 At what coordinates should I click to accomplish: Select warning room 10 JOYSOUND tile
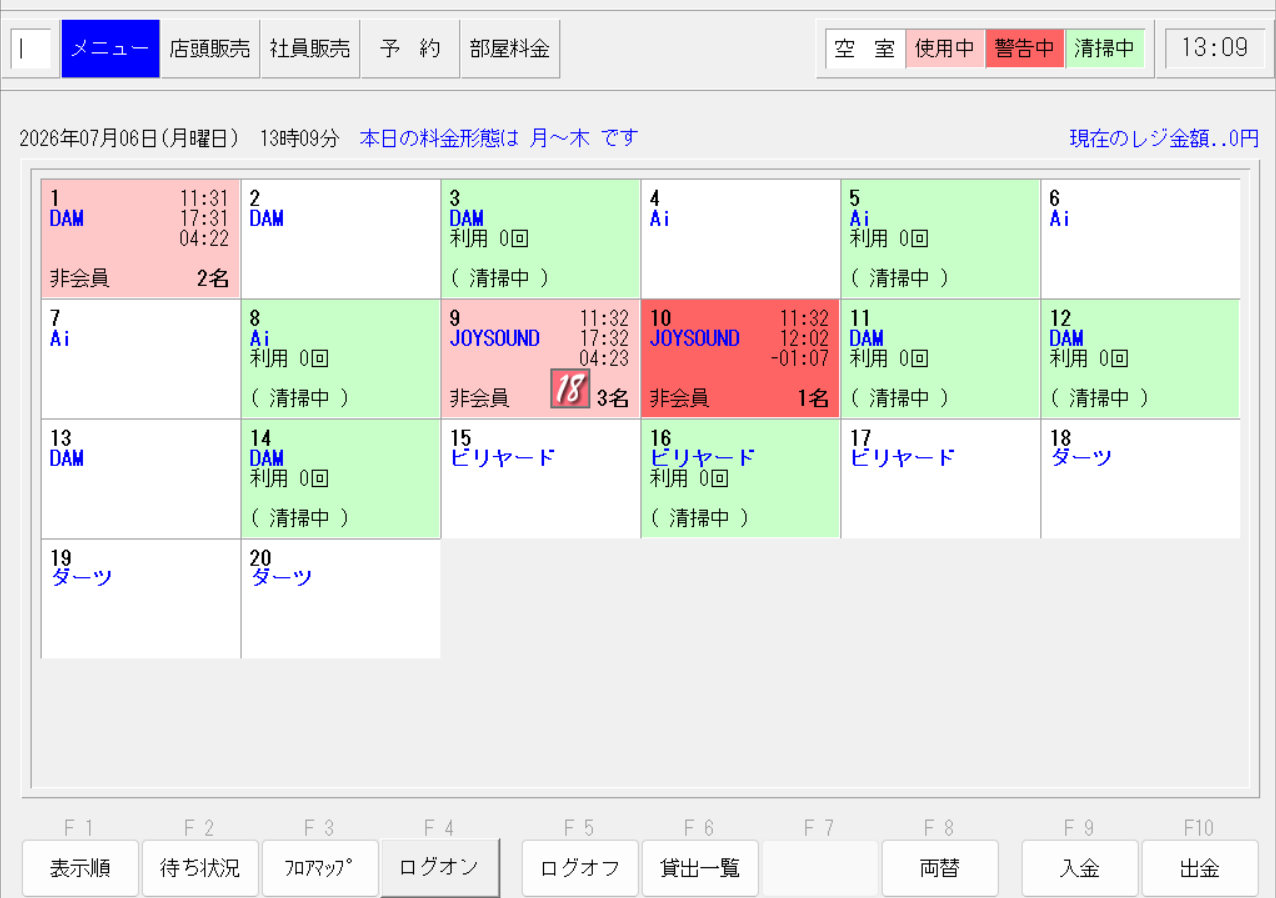point(740,359)
